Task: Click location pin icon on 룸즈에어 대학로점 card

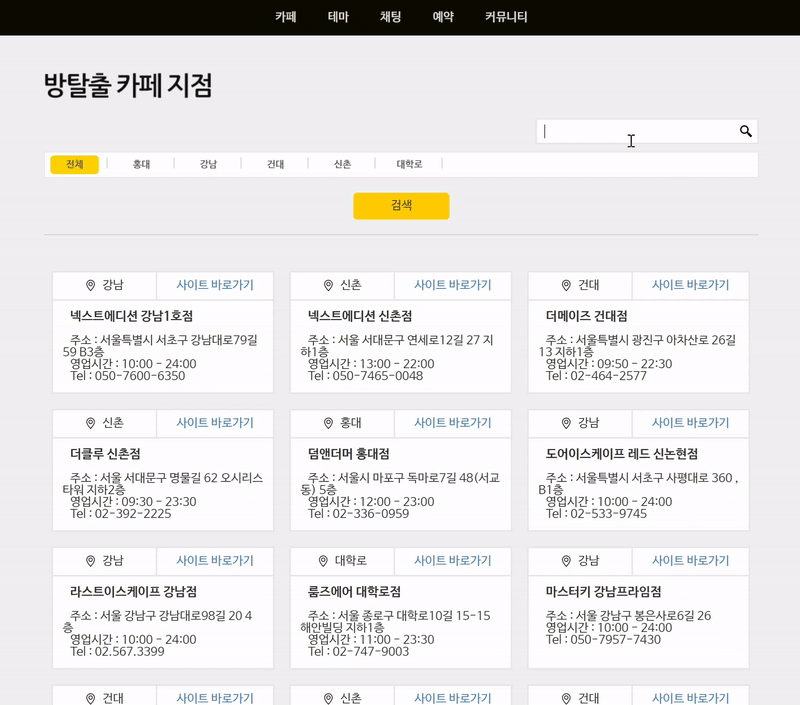Action: pos(322,561)
